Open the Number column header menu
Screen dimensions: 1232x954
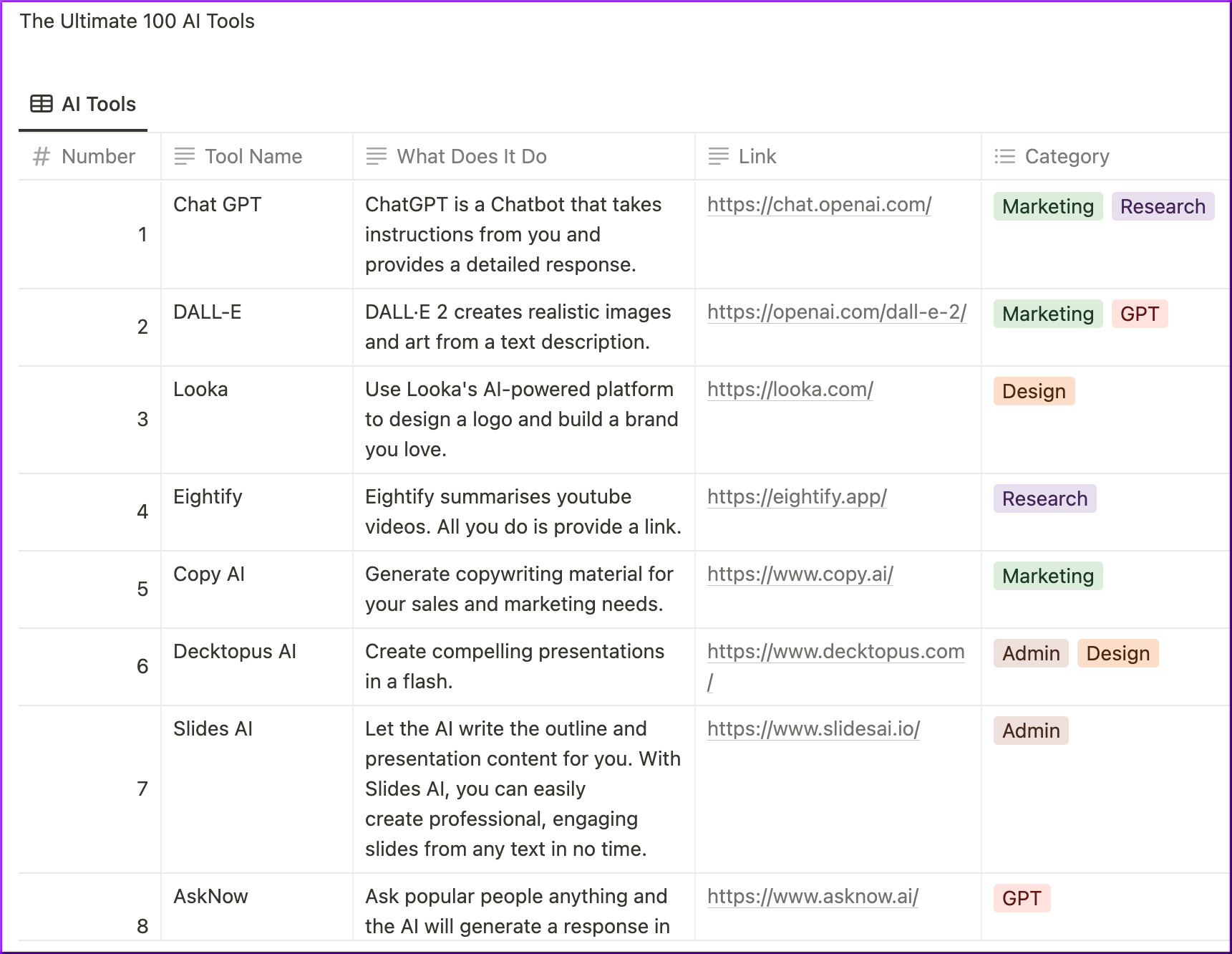tap(90, 156)
